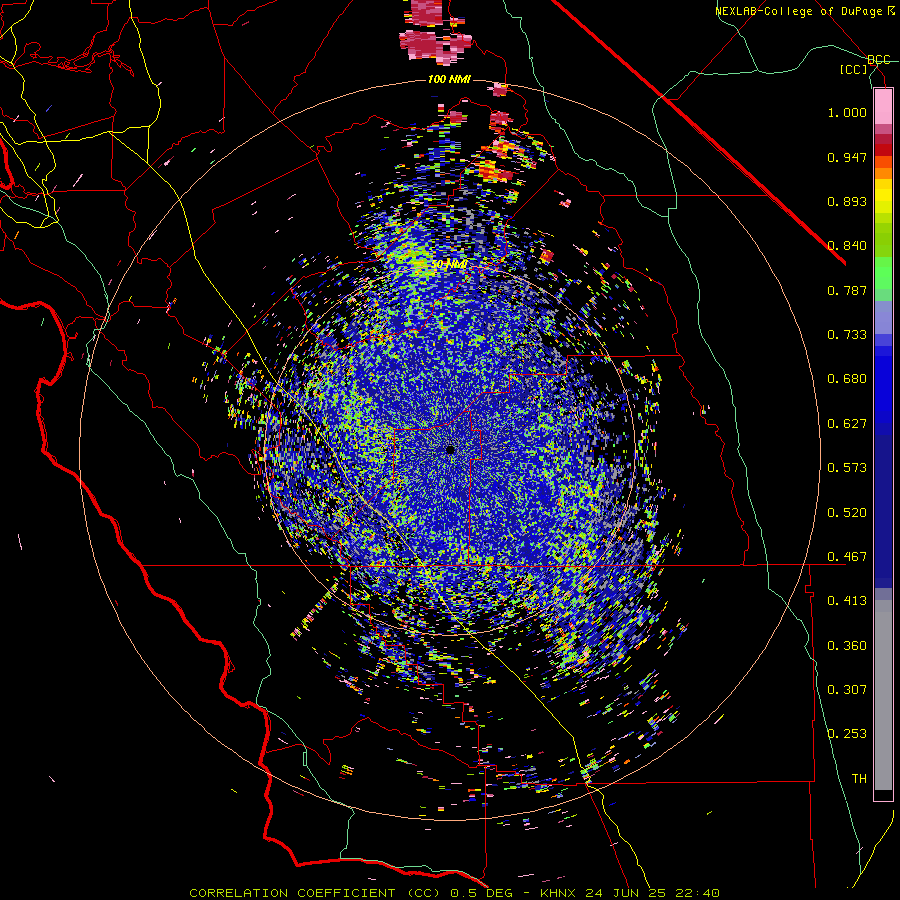Screen dimensions: 900x900
Task: Click the KHNX station identifier in footer
Action: [x=560, y=893]
